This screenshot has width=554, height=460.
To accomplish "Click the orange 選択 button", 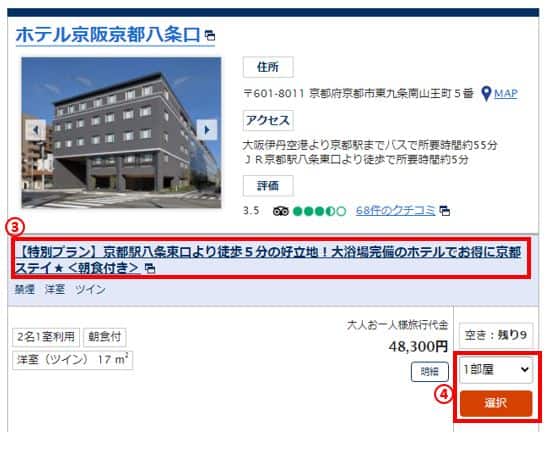I will click(496, 403).
